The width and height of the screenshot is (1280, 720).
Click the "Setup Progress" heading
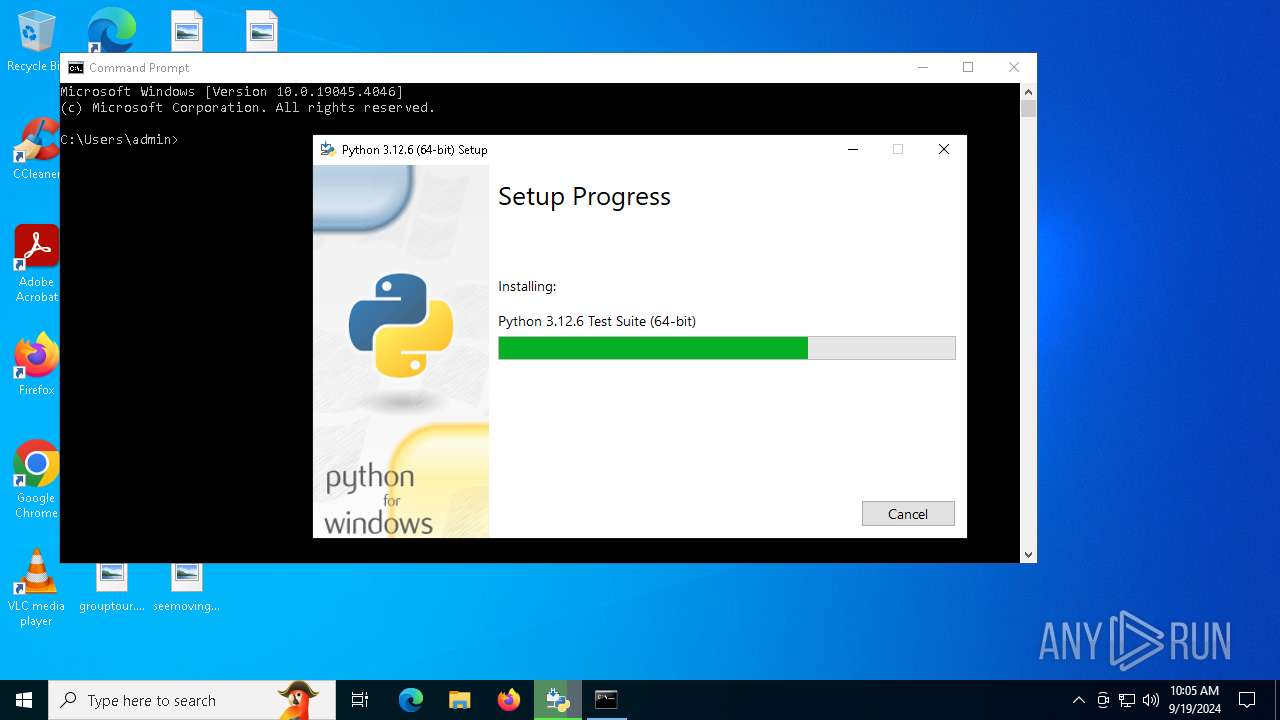(x=584, y=196)
